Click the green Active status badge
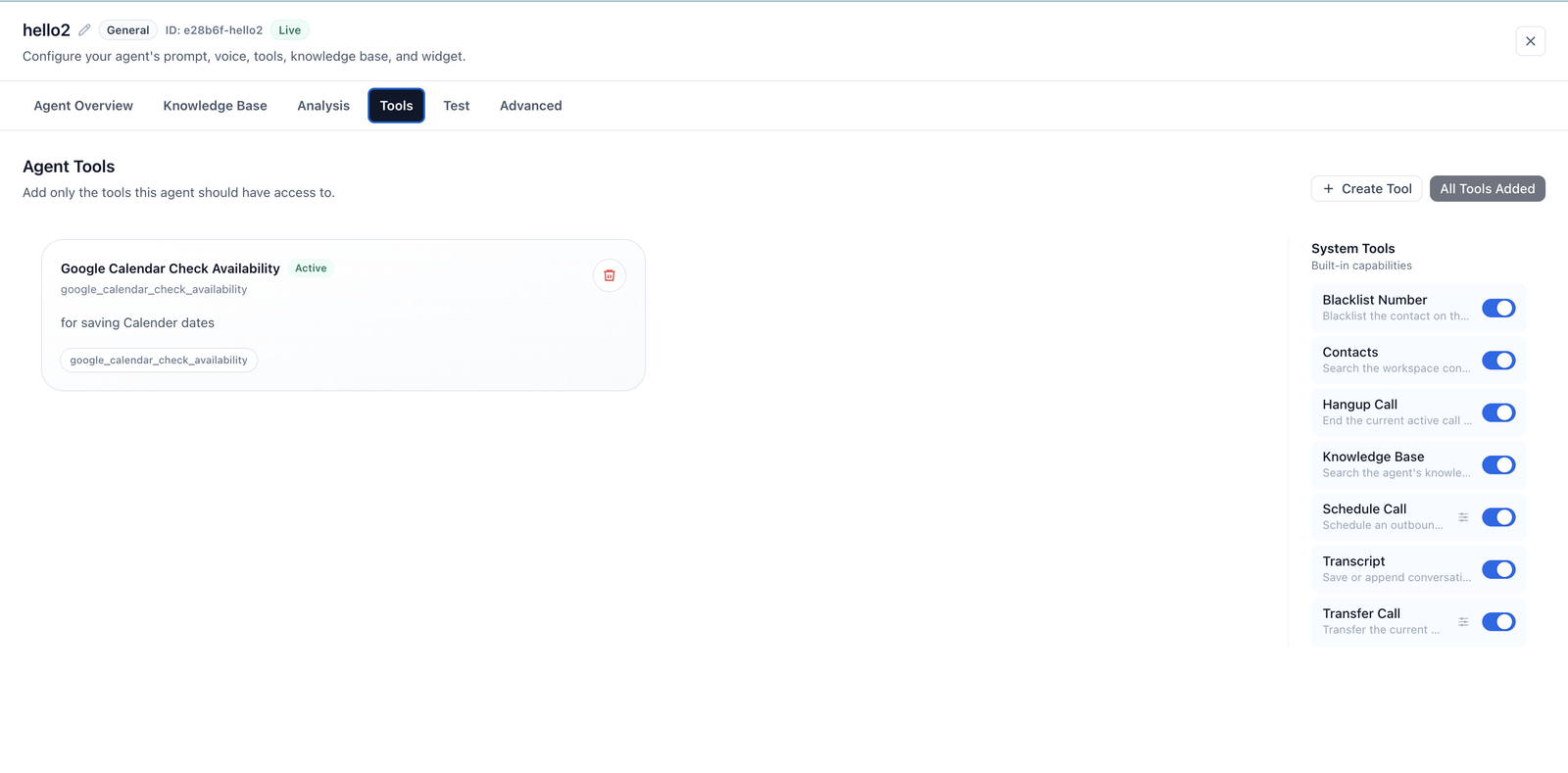 pos(311,268)
